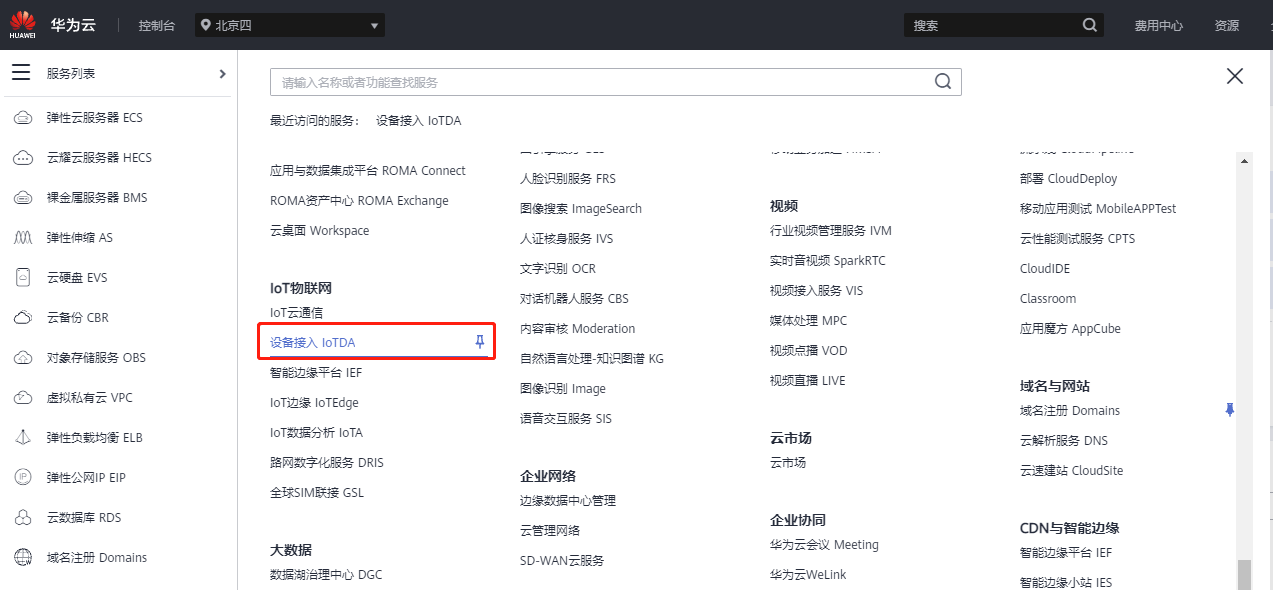Click the RDS cloud database sidebar icon
The width and height of the screenshot is (1273, 590).
pyautogui.click(x=22, y=518)
